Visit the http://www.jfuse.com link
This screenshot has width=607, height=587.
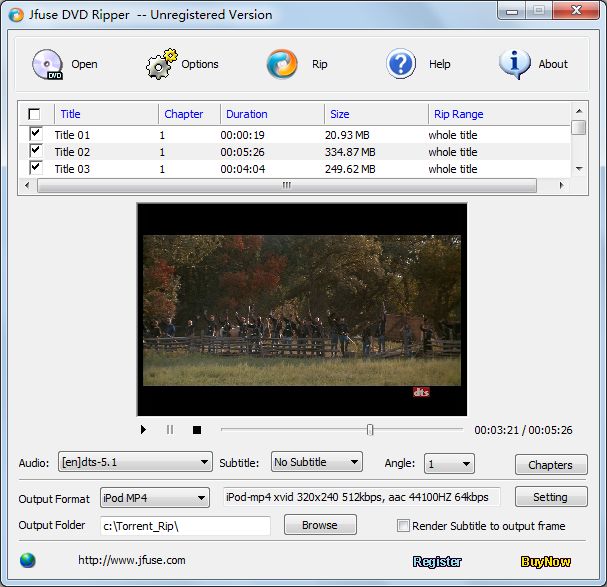click(132, 560)
